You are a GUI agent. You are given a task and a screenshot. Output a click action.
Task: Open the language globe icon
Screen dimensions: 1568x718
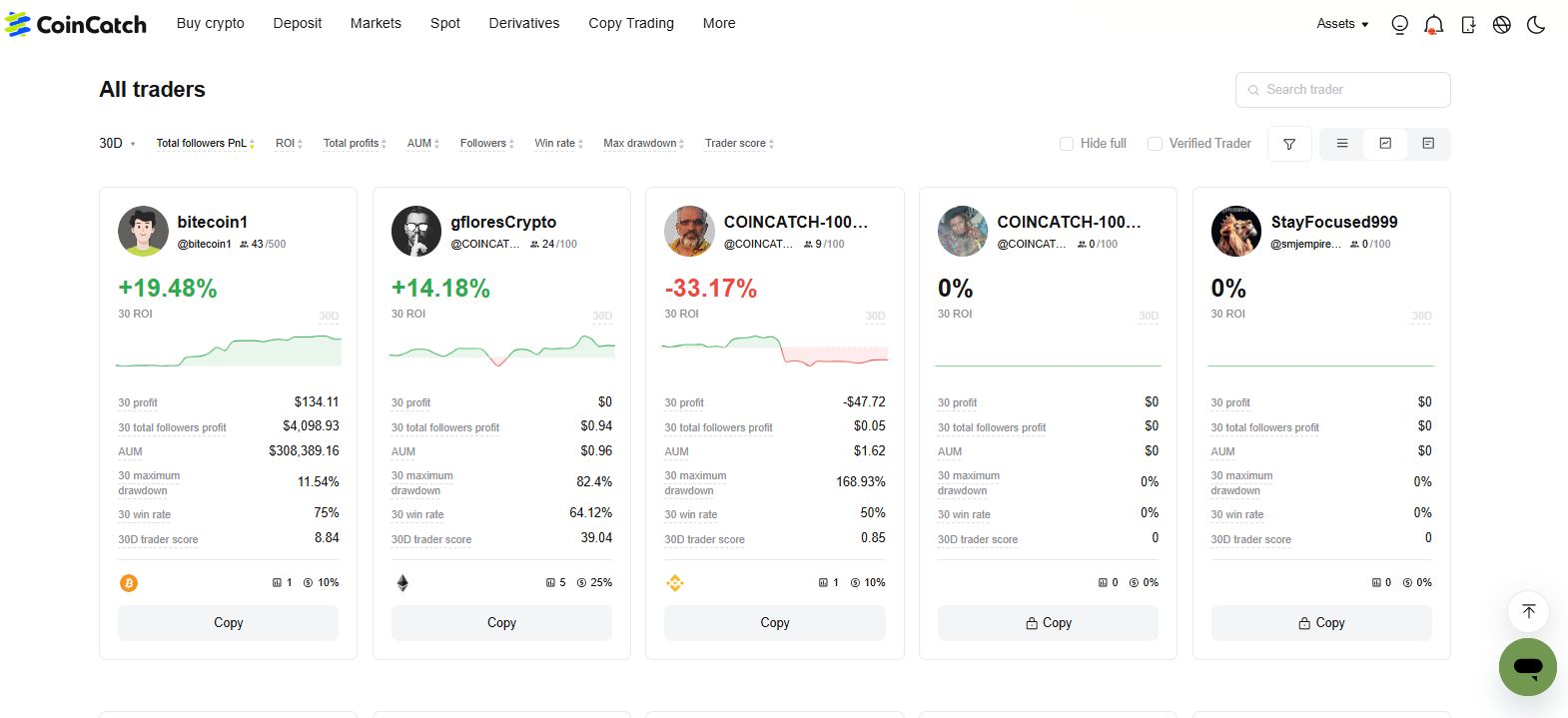pos(1502,25)
